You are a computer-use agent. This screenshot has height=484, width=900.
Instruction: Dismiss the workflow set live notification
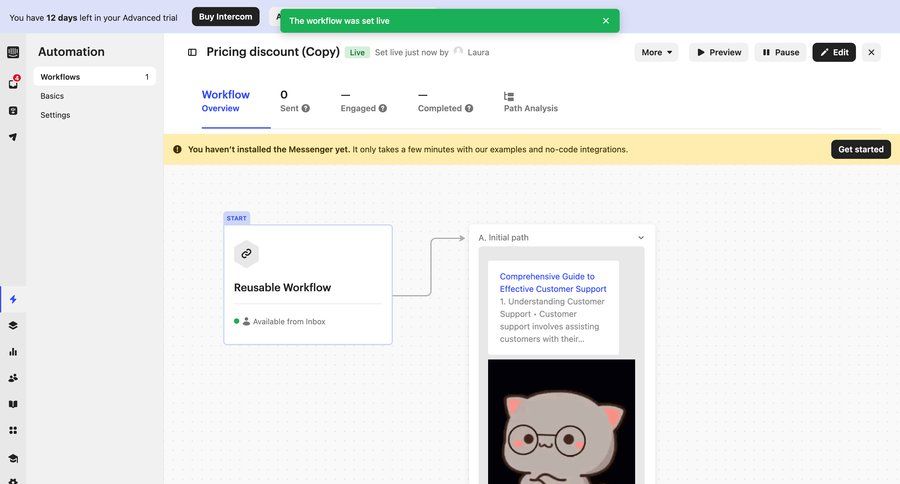coord(606,21)
